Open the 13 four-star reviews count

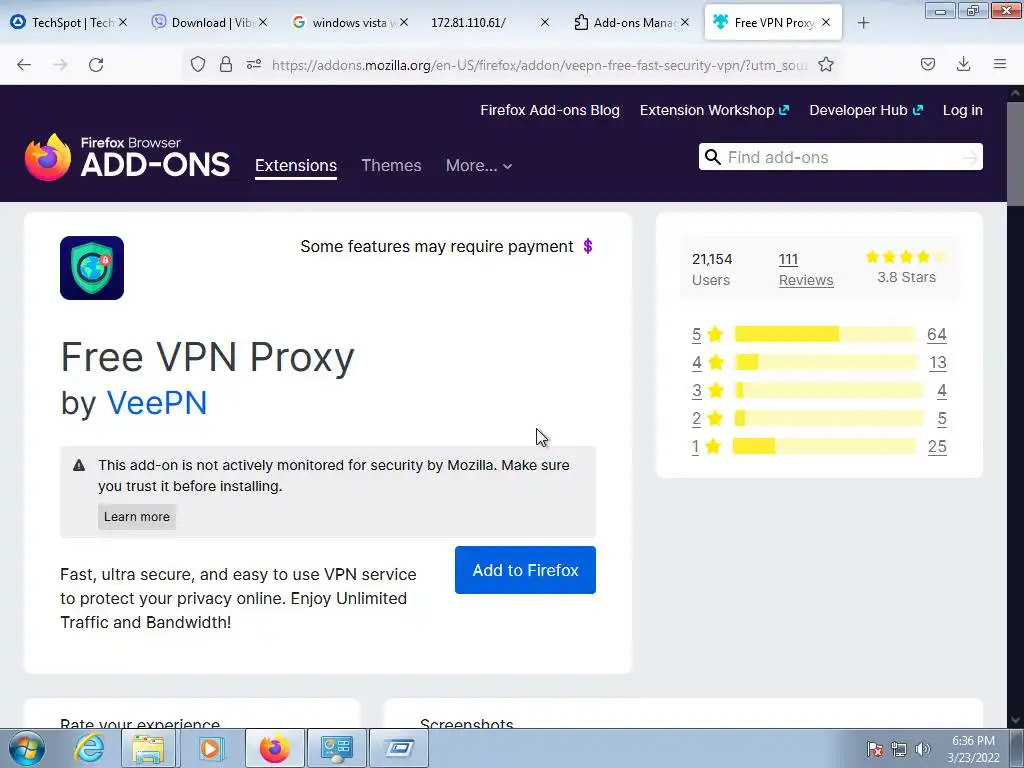point(938,362)
